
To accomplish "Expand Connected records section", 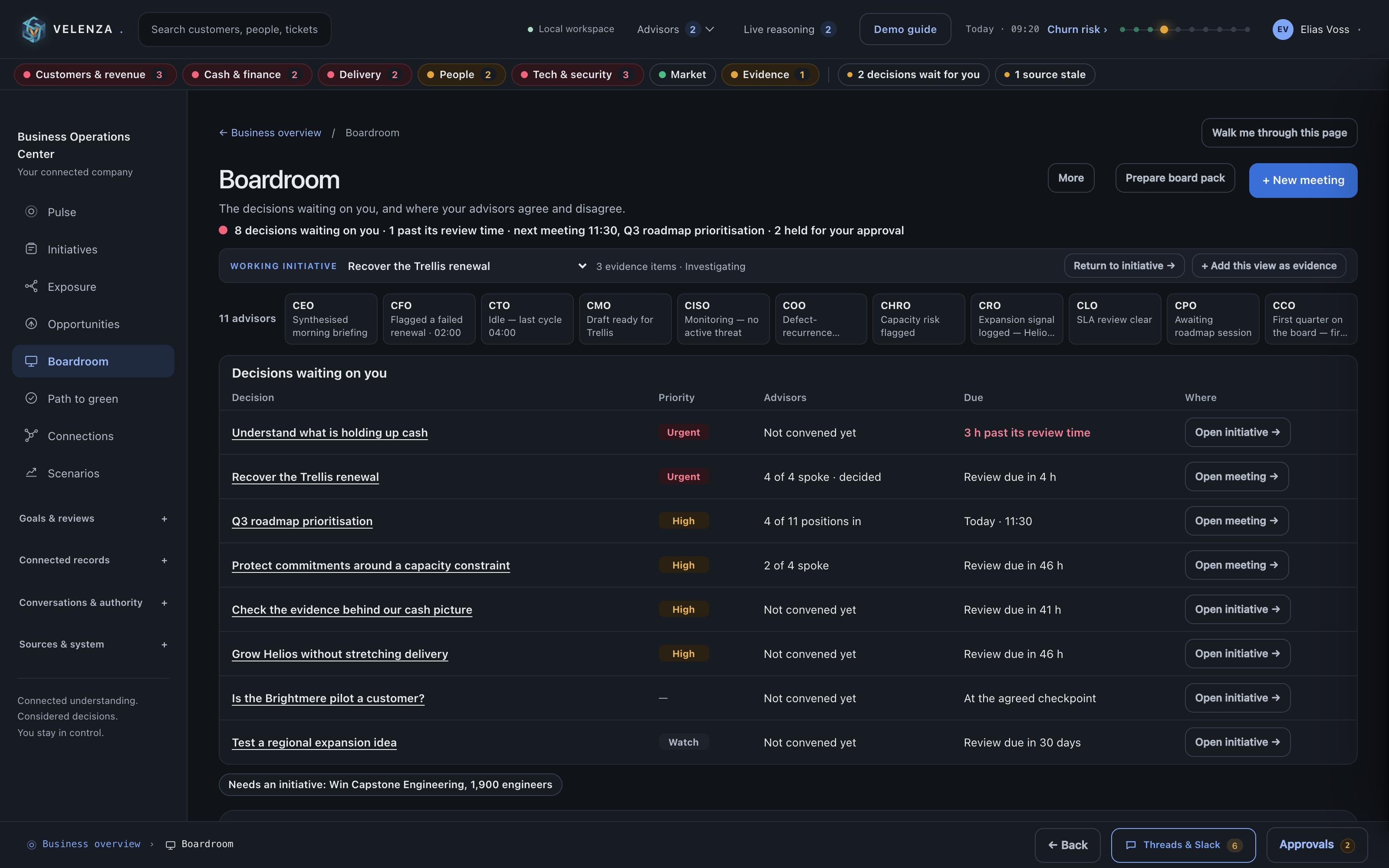I will [x=93, y=560].
